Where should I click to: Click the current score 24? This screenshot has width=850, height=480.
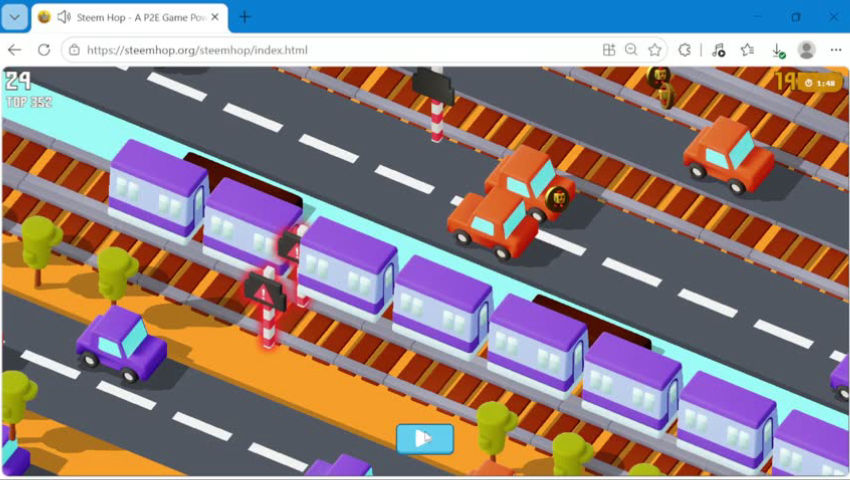(x=18, y=81)
